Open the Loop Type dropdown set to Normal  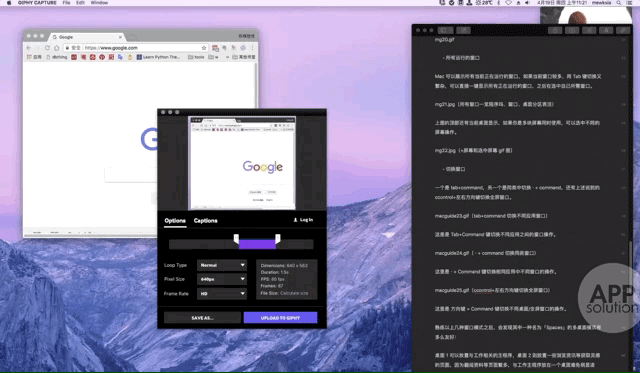pyautogui.click(x=222, y=265)
